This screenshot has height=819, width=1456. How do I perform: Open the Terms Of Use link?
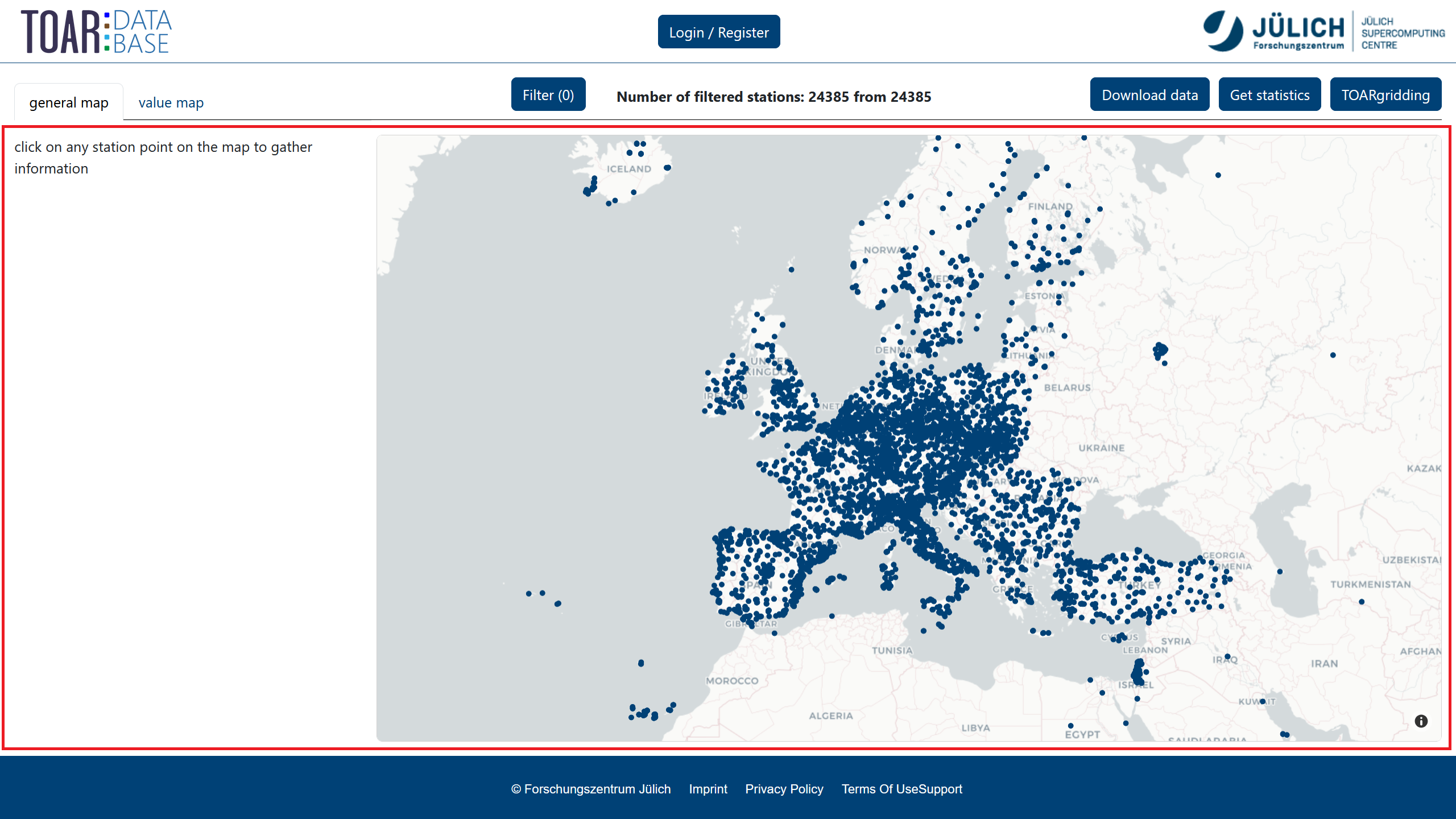pyautogui.click(x=879, y=789)
